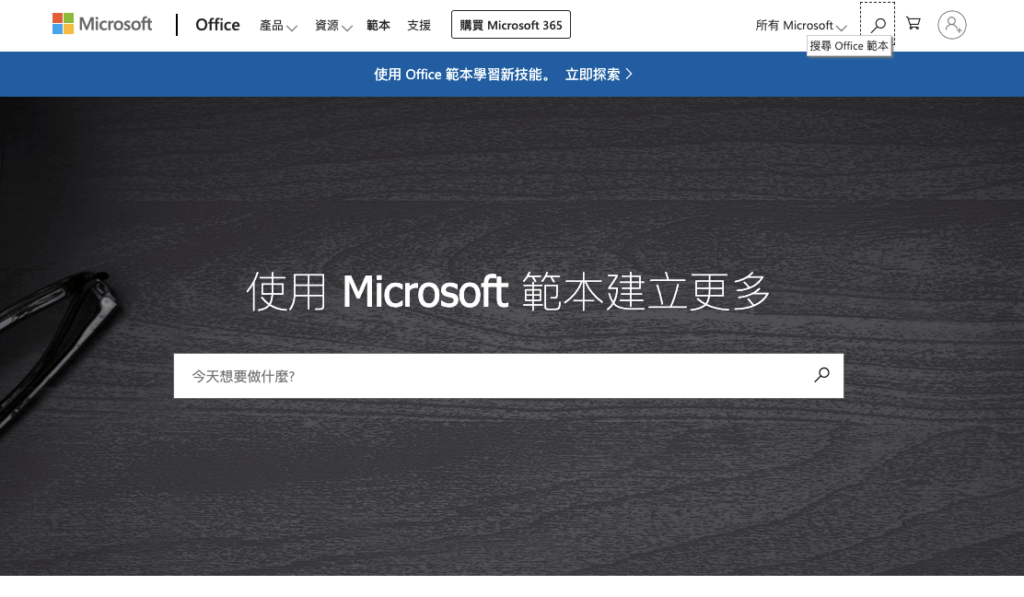Expand the 產品 dropdown menu
This screenshot has width=1024, height=597.
(278, 25)
